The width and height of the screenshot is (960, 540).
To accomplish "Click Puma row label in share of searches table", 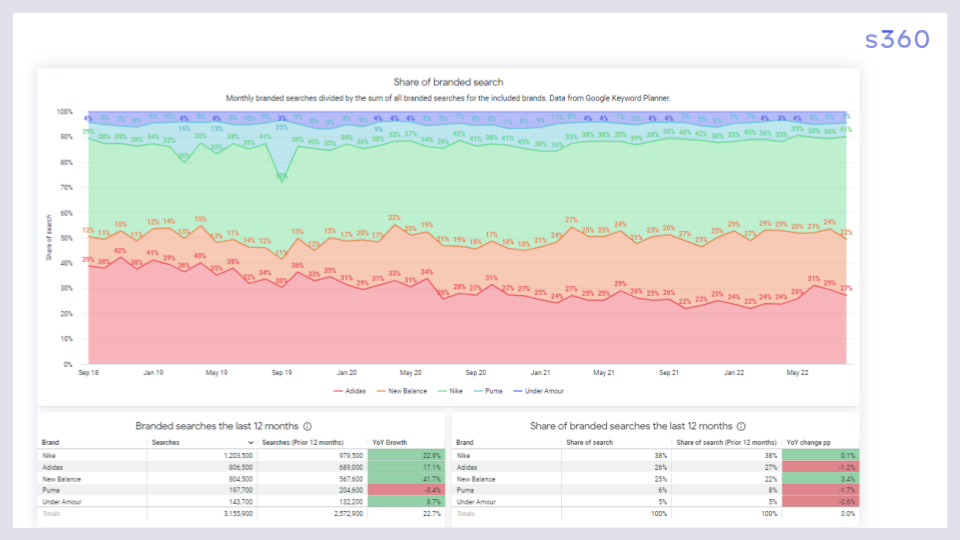I will [x=465, y=490].
